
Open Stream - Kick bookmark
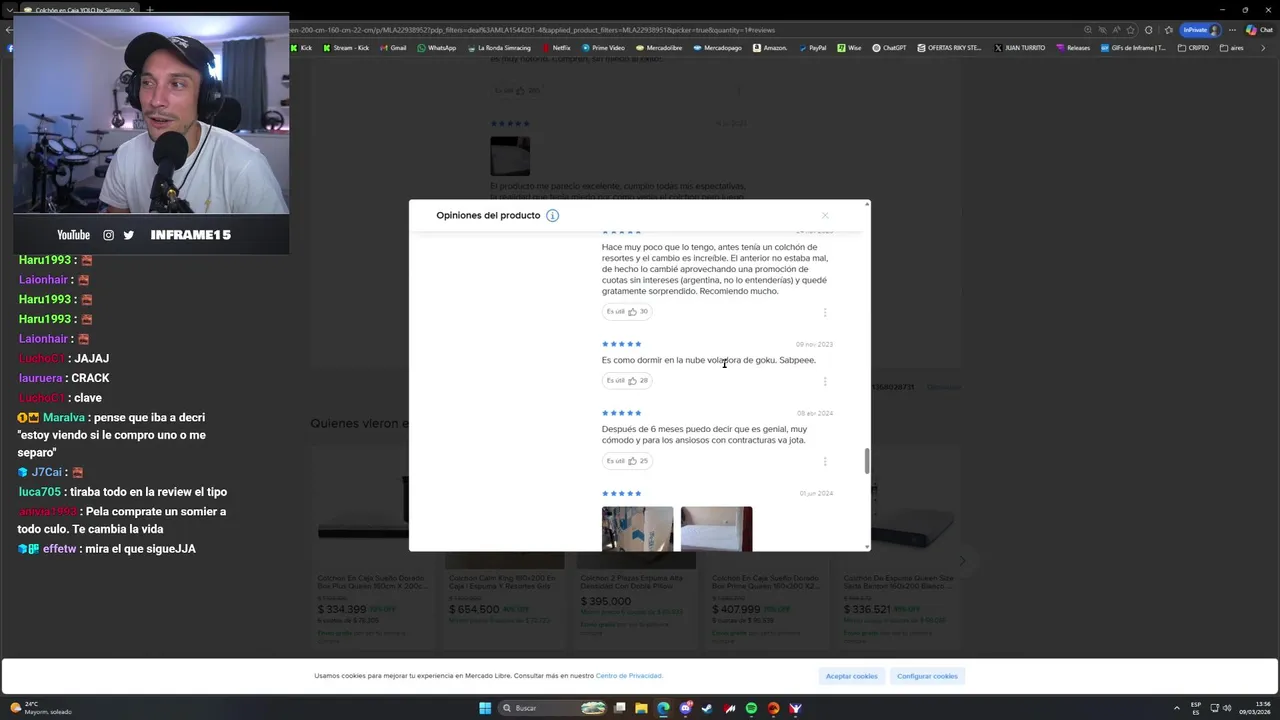point(345,47)
